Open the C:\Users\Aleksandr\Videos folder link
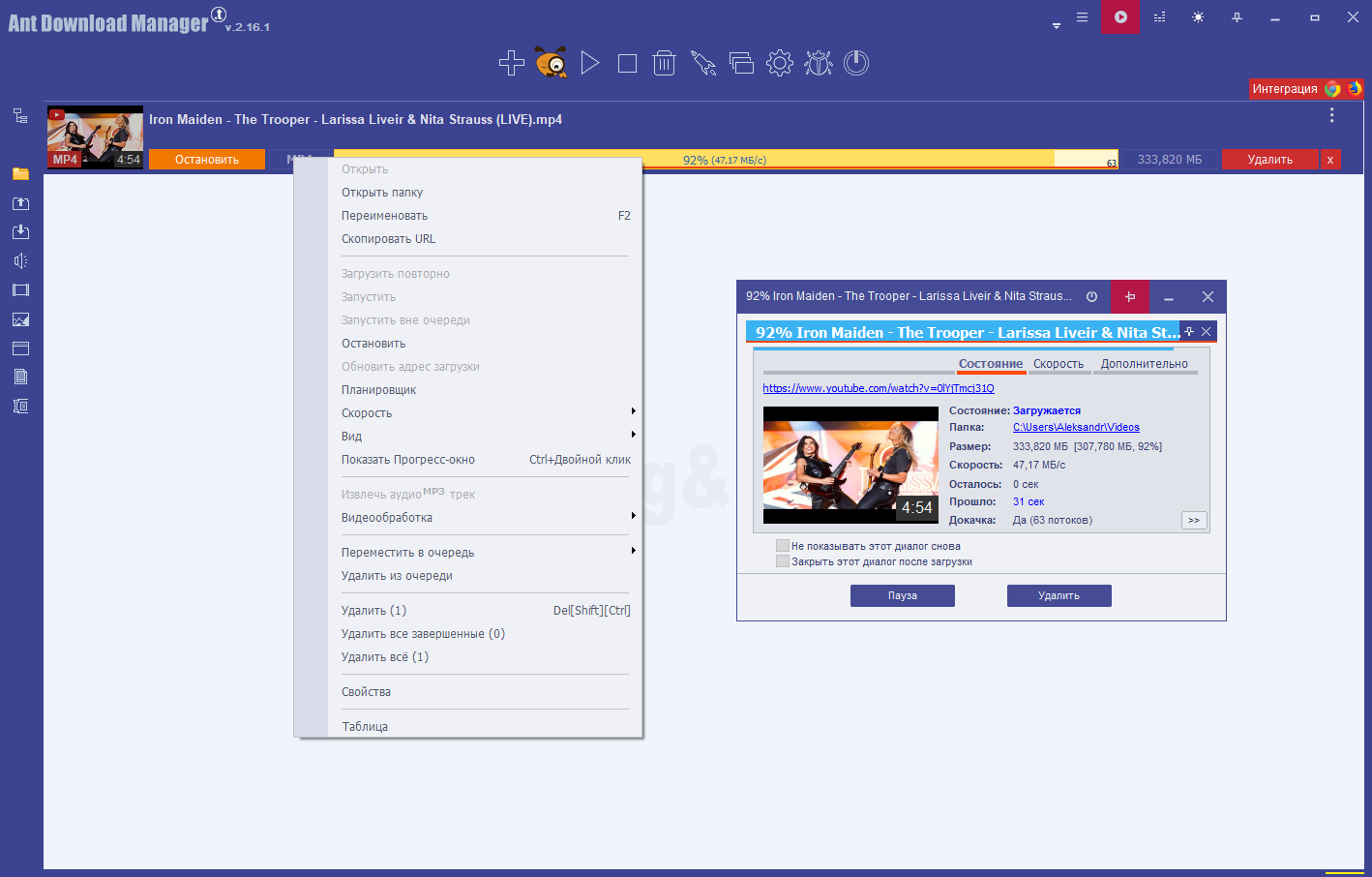 1076,427
